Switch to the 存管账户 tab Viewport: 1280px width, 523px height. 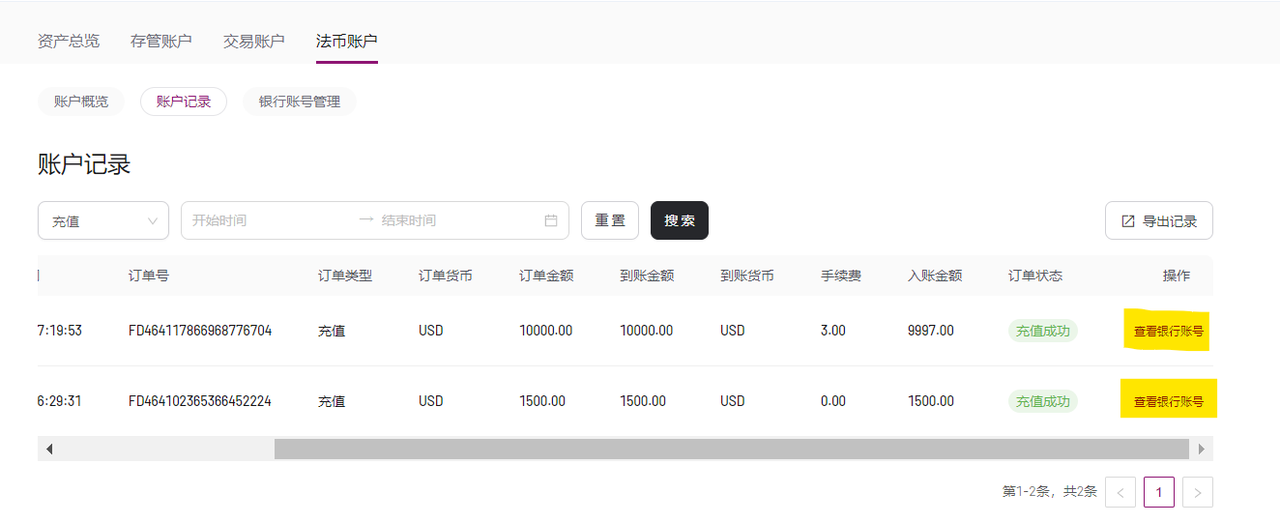tap(161, 41)
